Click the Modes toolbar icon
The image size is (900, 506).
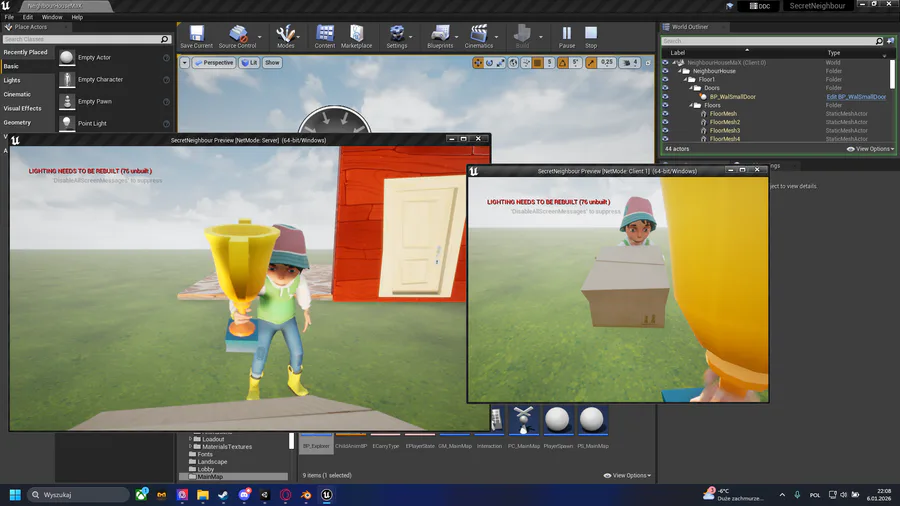(285, 37)
